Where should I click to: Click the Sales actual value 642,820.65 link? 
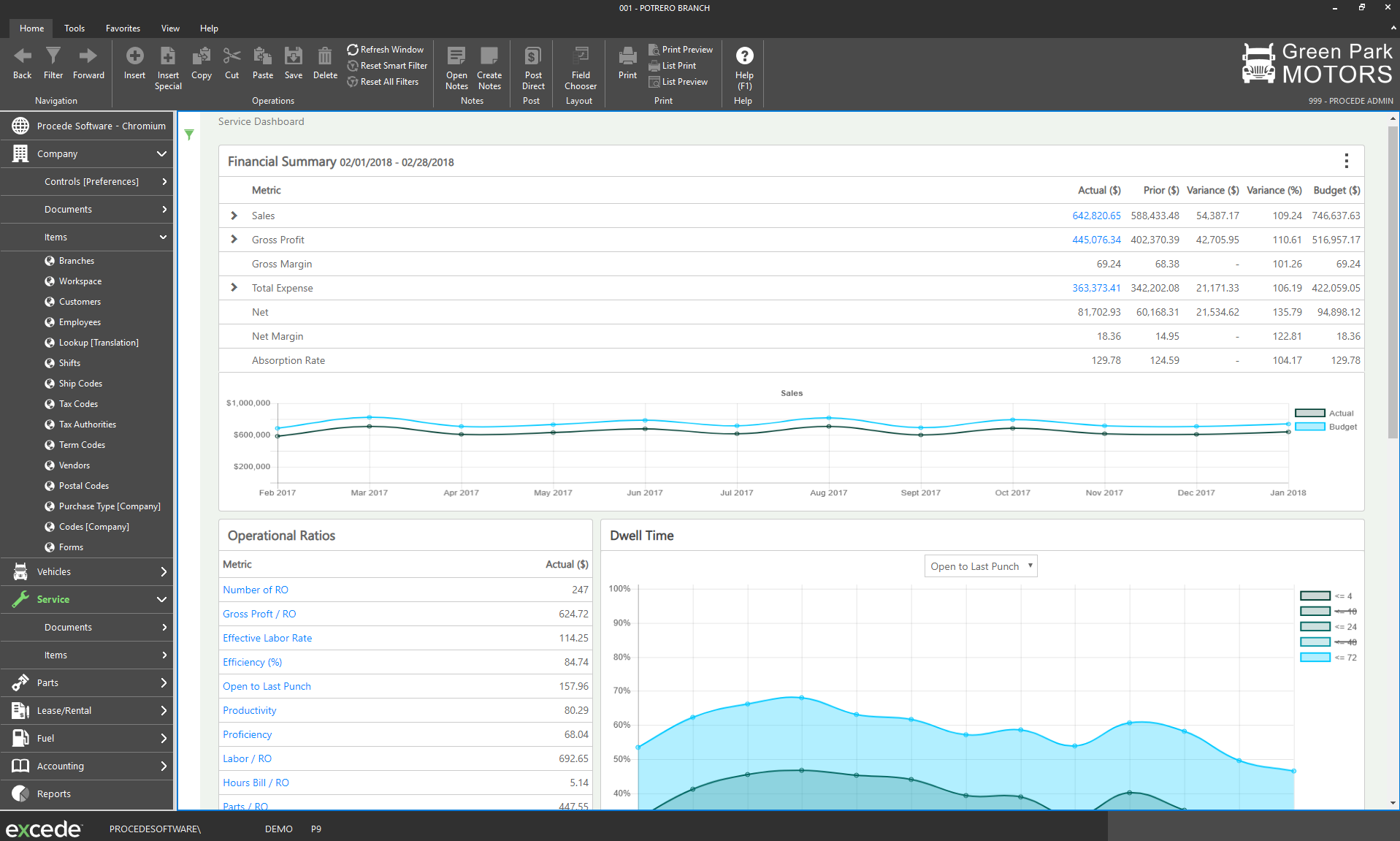pos(1096,216)
